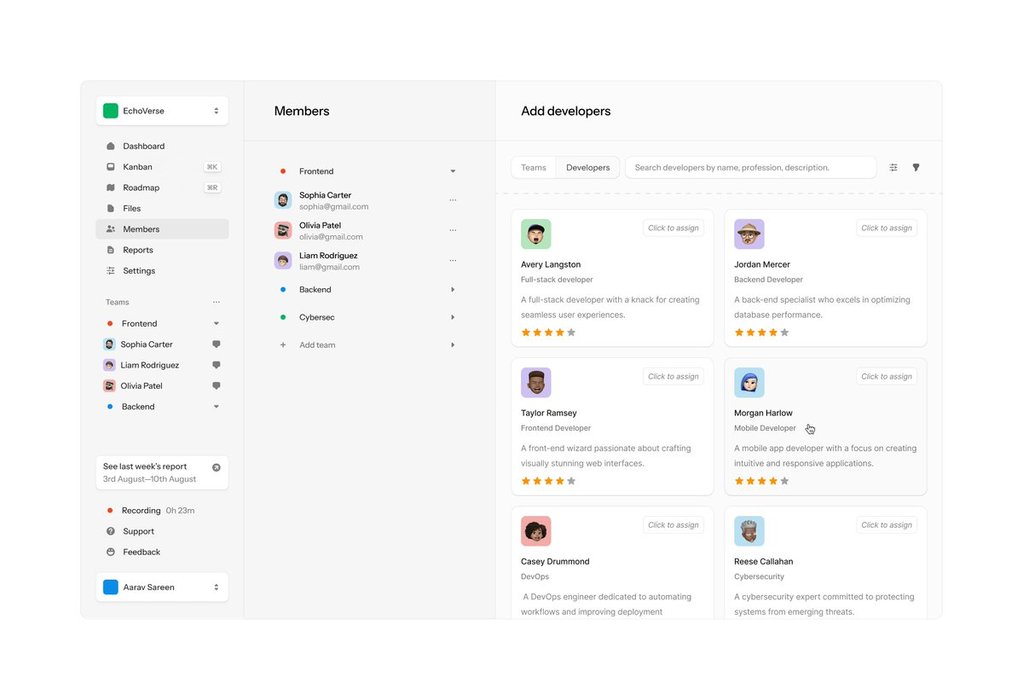Click to assign Avery Langston
The width and height of the screenshot is (1023, 700).
pos(673,228)
